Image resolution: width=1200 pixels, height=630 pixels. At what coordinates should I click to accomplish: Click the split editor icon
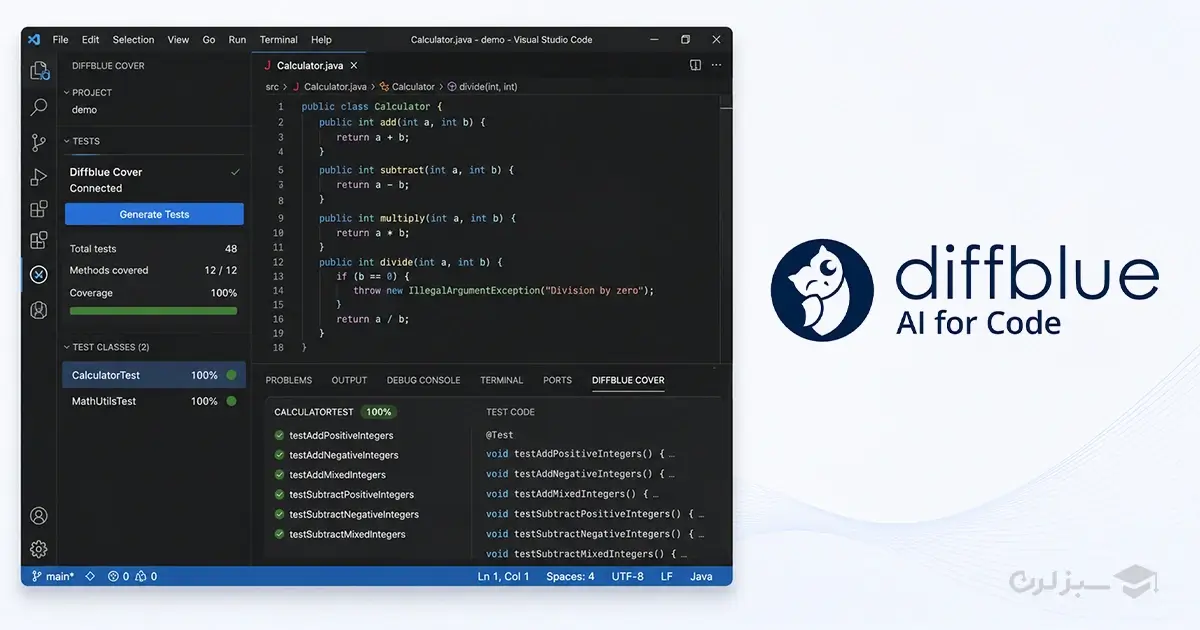click(x=695, y=65)
